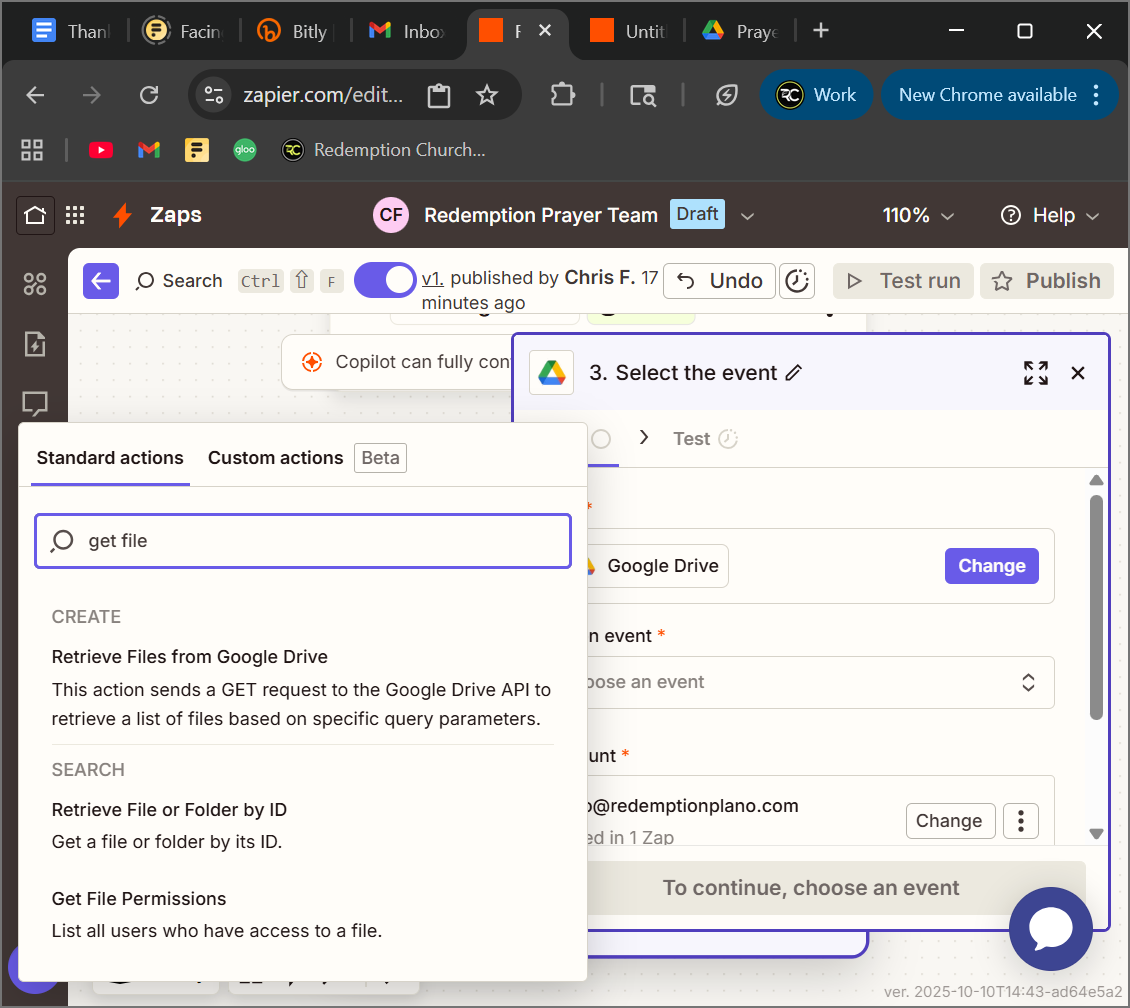Open the Zap name chevron dropdown
Image resolution: width=1130 pixels, height=1008 pixels.
(x=746, y=215)
